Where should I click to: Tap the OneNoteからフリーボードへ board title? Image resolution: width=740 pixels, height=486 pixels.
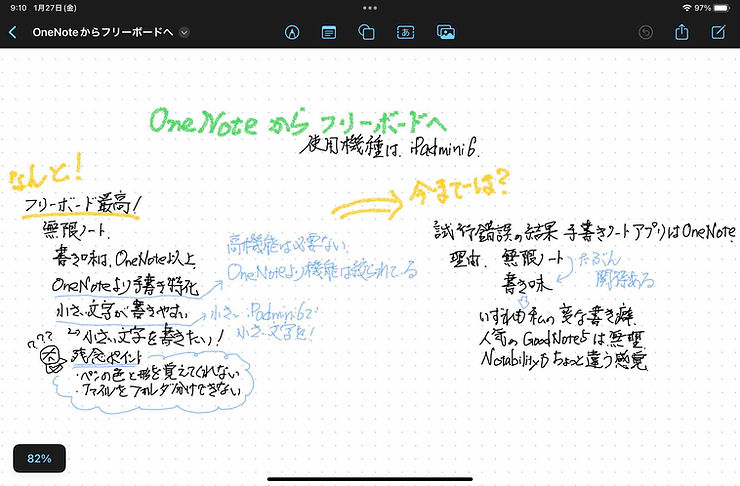click(x=102, y=32)
